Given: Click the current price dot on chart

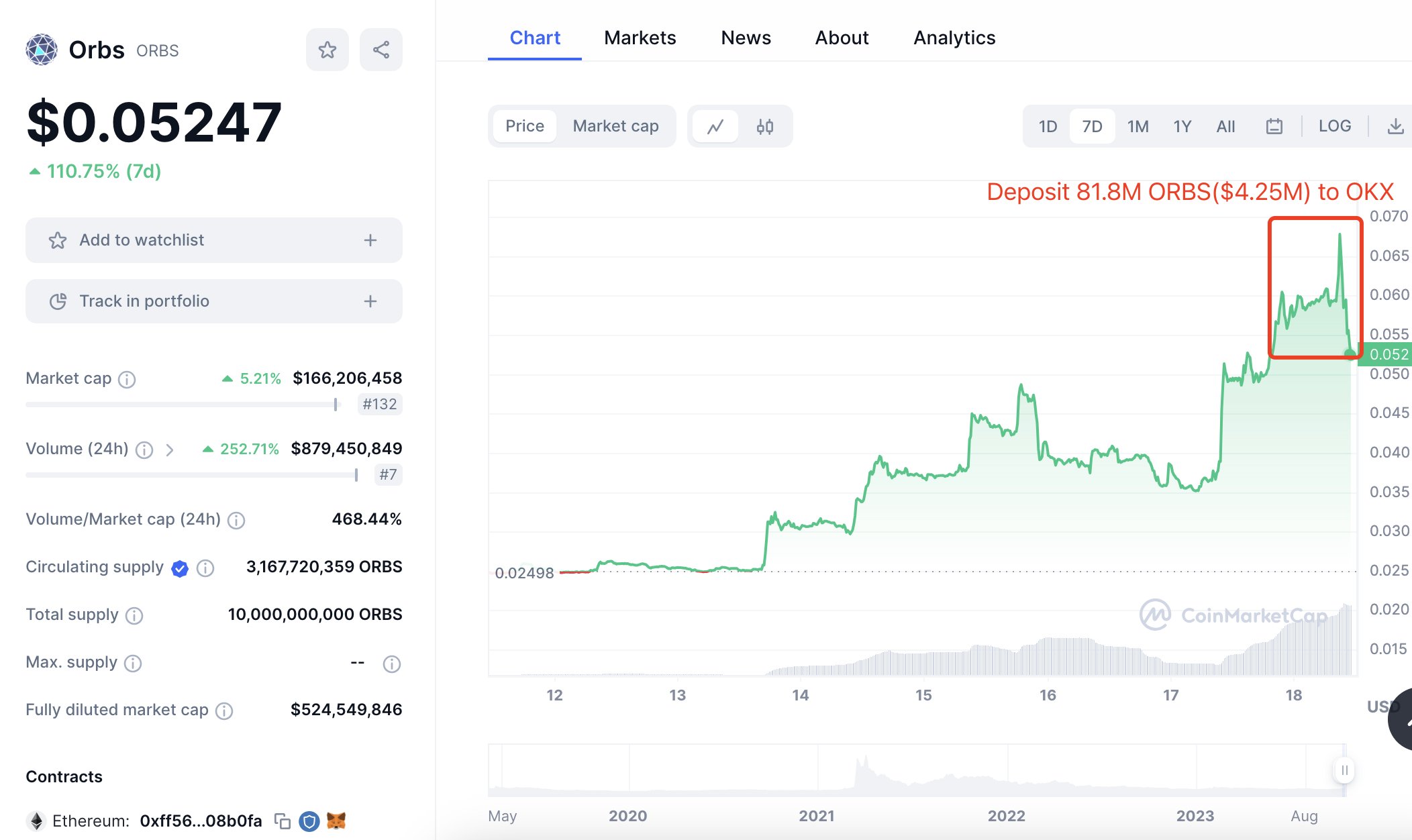Looking at the screenshot, I should pyautogui.click(x=1350, y=354).
